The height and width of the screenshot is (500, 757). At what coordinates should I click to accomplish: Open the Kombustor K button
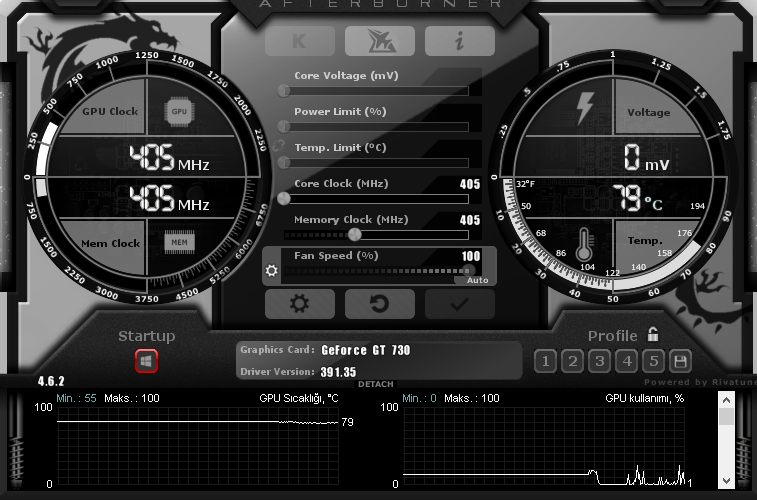coord(300,41)
